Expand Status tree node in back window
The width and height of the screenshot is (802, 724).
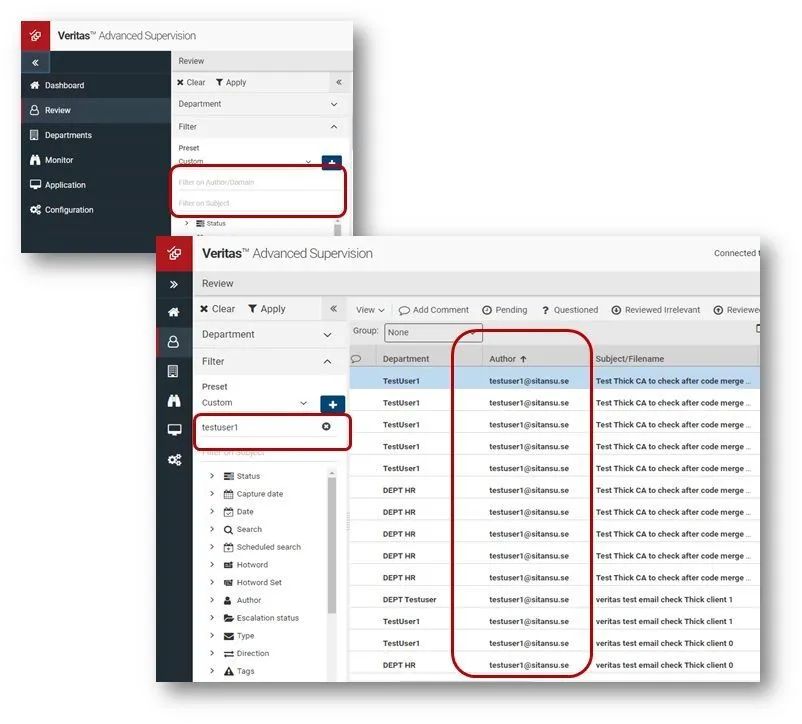[x=187, y=223]
